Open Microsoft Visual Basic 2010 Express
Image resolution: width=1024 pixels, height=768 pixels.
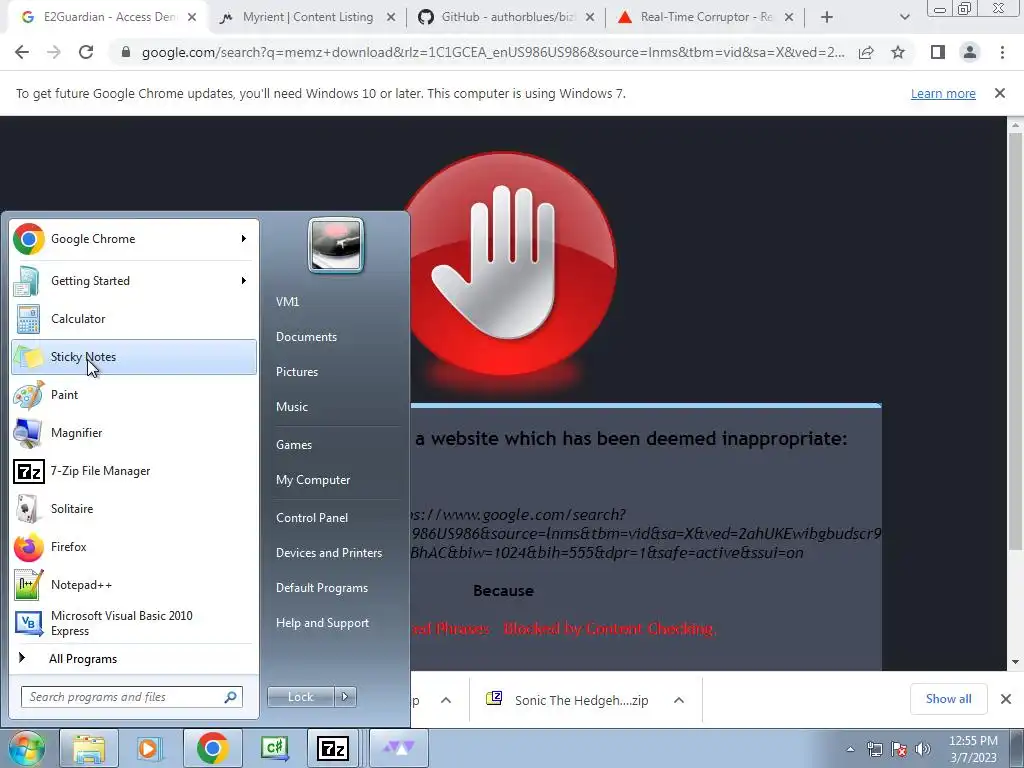pos(134,623)
